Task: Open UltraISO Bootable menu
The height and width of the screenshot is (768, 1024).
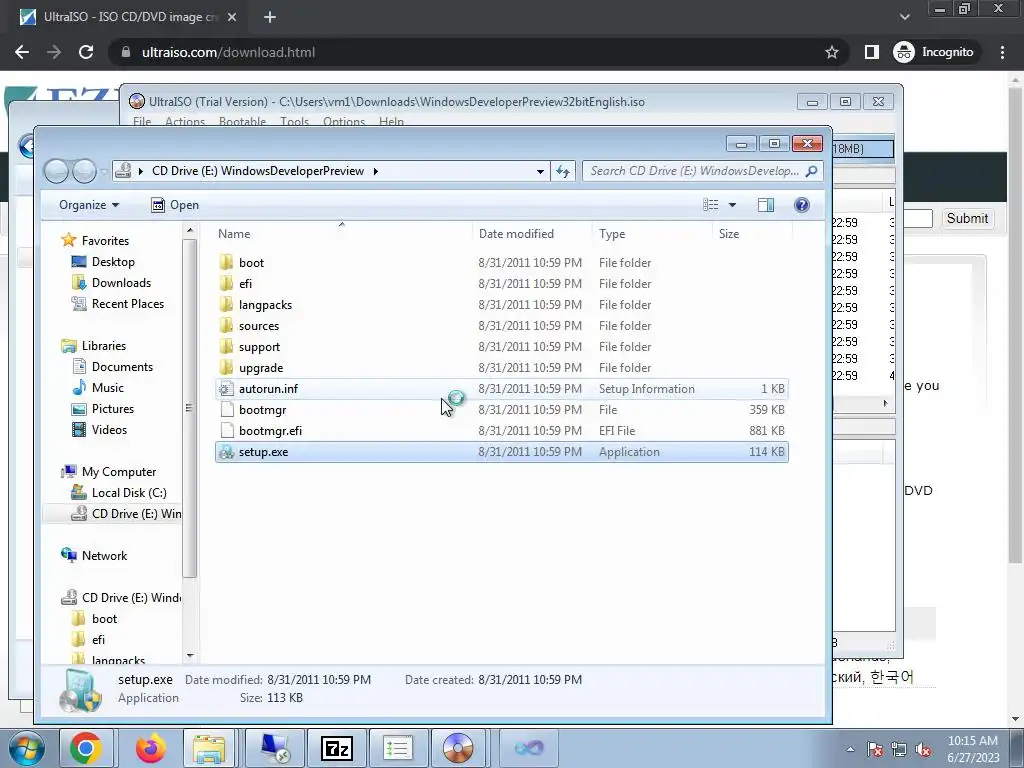Action: [242, 121]
